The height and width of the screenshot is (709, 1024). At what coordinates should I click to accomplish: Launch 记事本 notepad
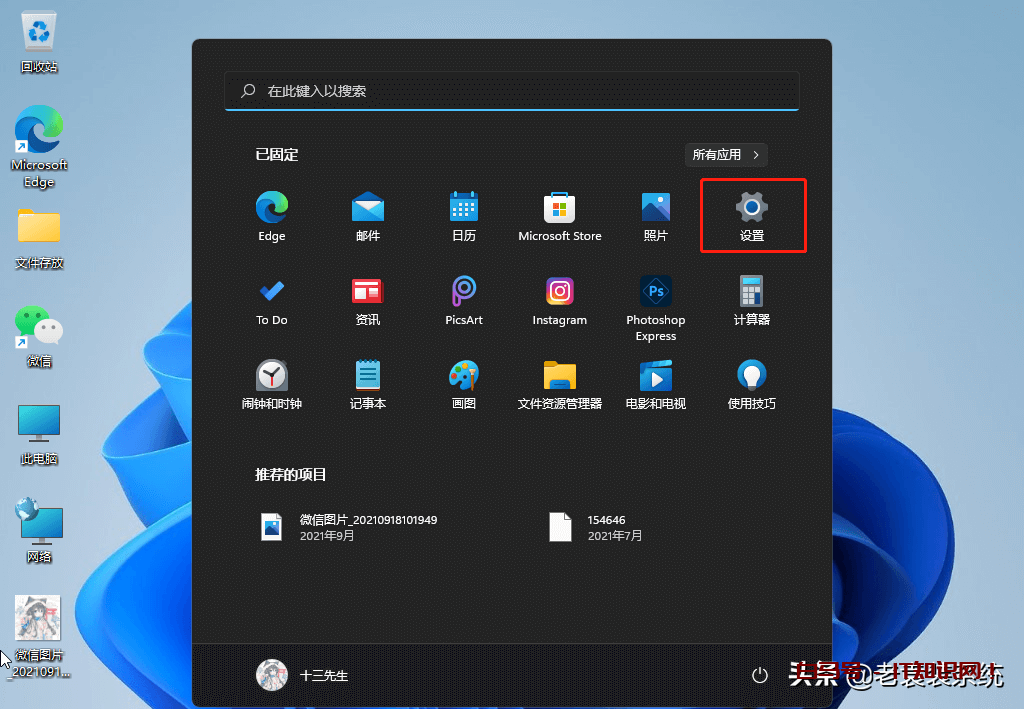[x=368, y=385]
